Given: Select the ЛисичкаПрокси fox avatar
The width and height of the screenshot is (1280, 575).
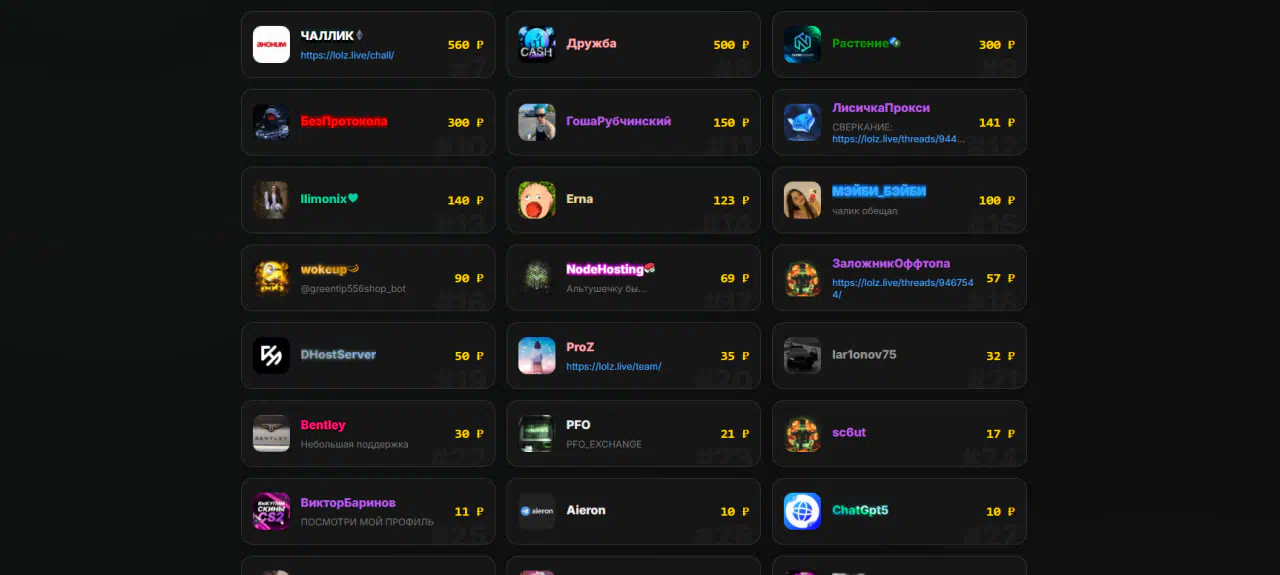Looking at the screenshot, I should click(802, 122).
